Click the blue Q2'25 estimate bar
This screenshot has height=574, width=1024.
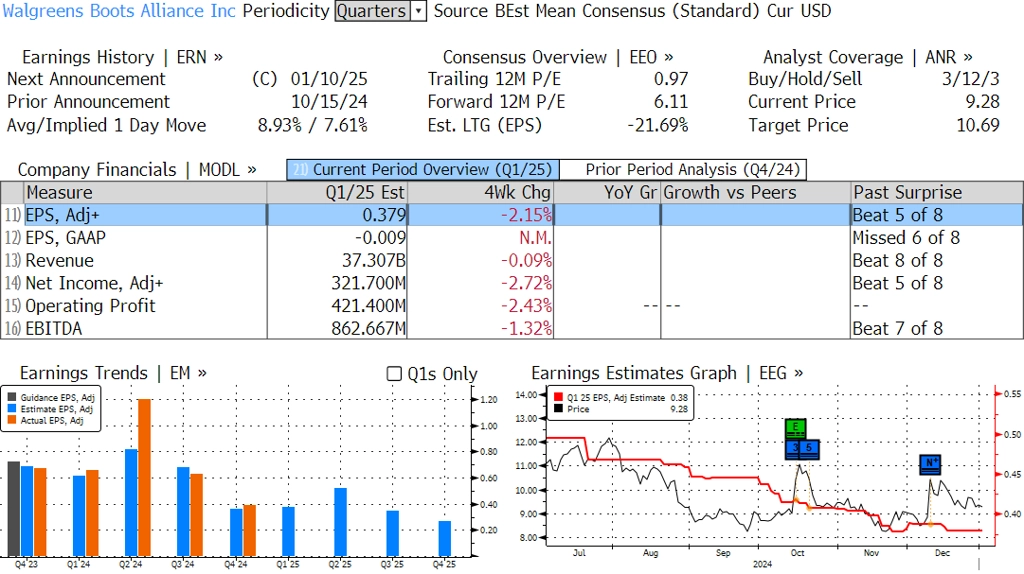[340, 522]
